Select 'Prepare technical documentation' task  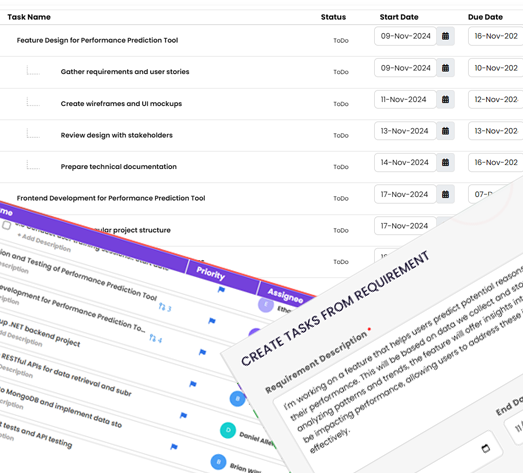(118, 166)
